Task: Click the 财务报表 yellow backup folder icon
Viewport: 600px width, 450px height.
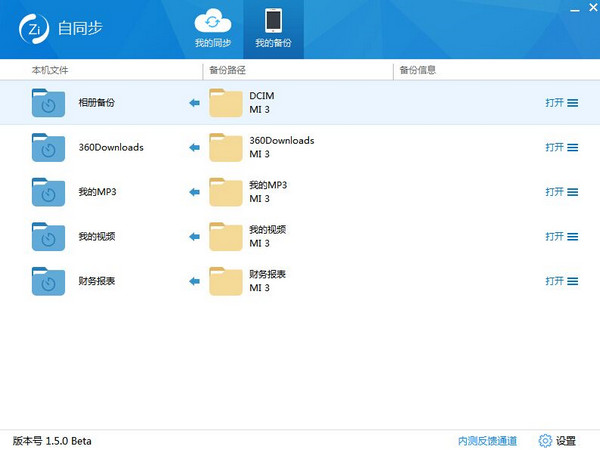Action: (x=226, y=281)
